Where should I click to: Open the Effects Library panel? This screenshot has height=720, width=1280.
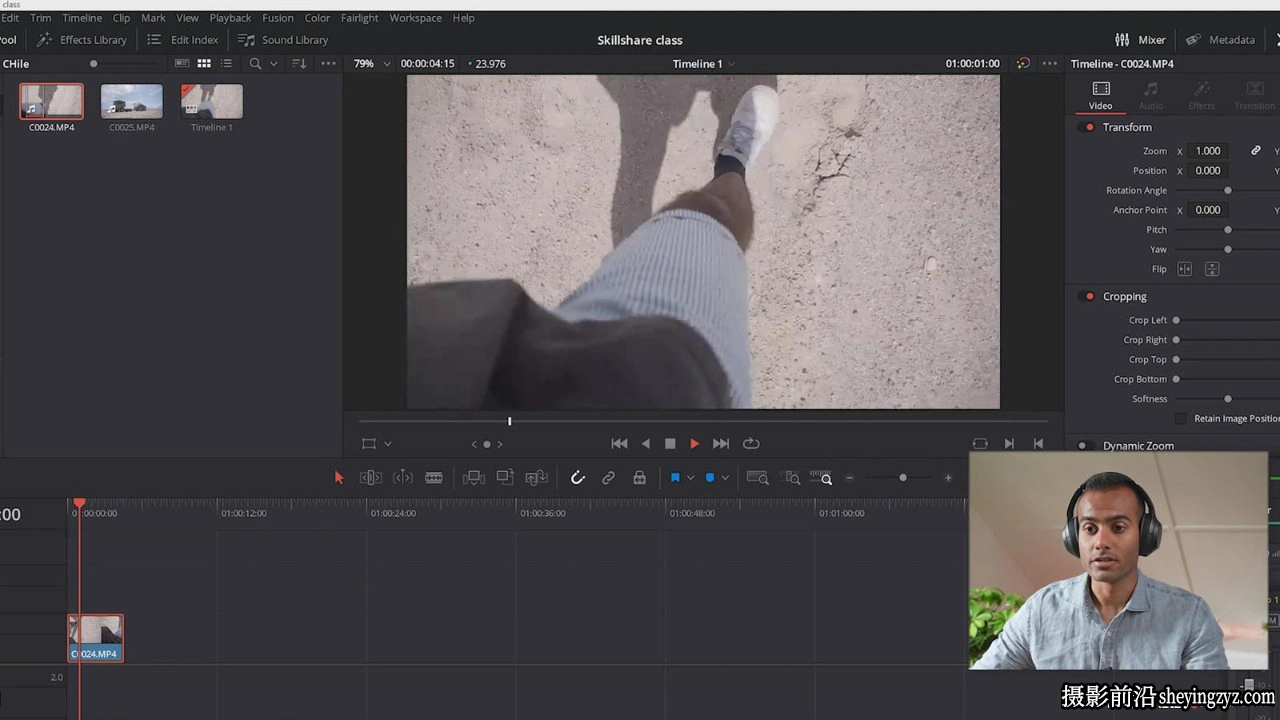pyautogui.click(x=82, y=40)
